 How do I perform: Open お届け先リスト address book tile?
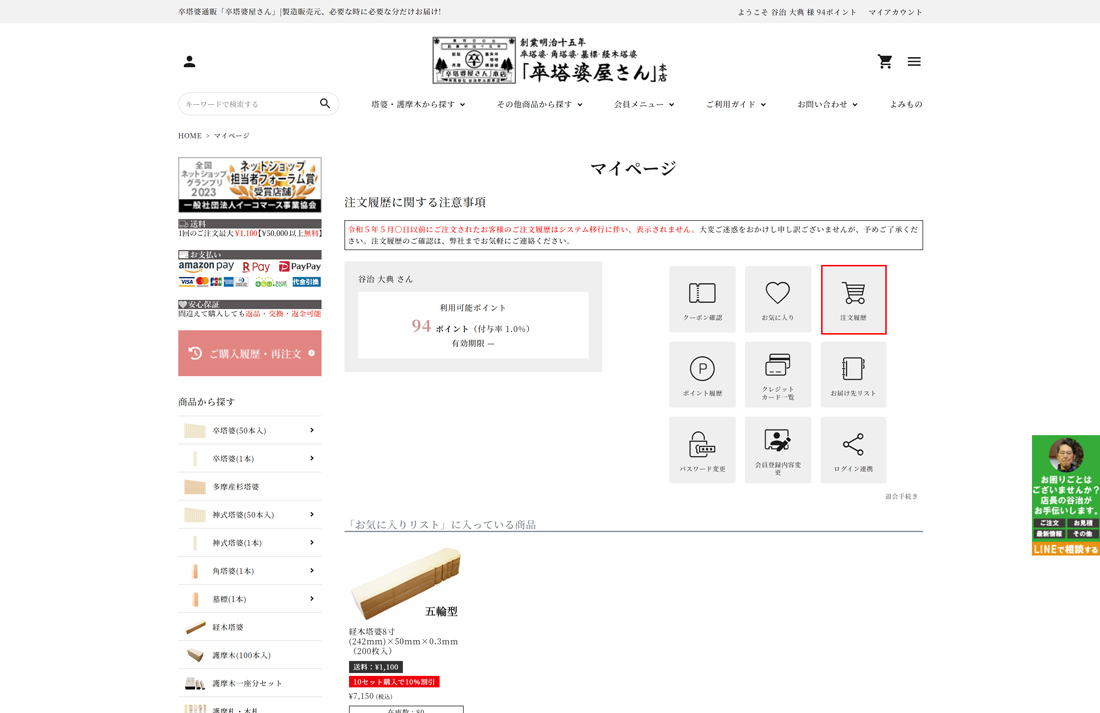854,375
